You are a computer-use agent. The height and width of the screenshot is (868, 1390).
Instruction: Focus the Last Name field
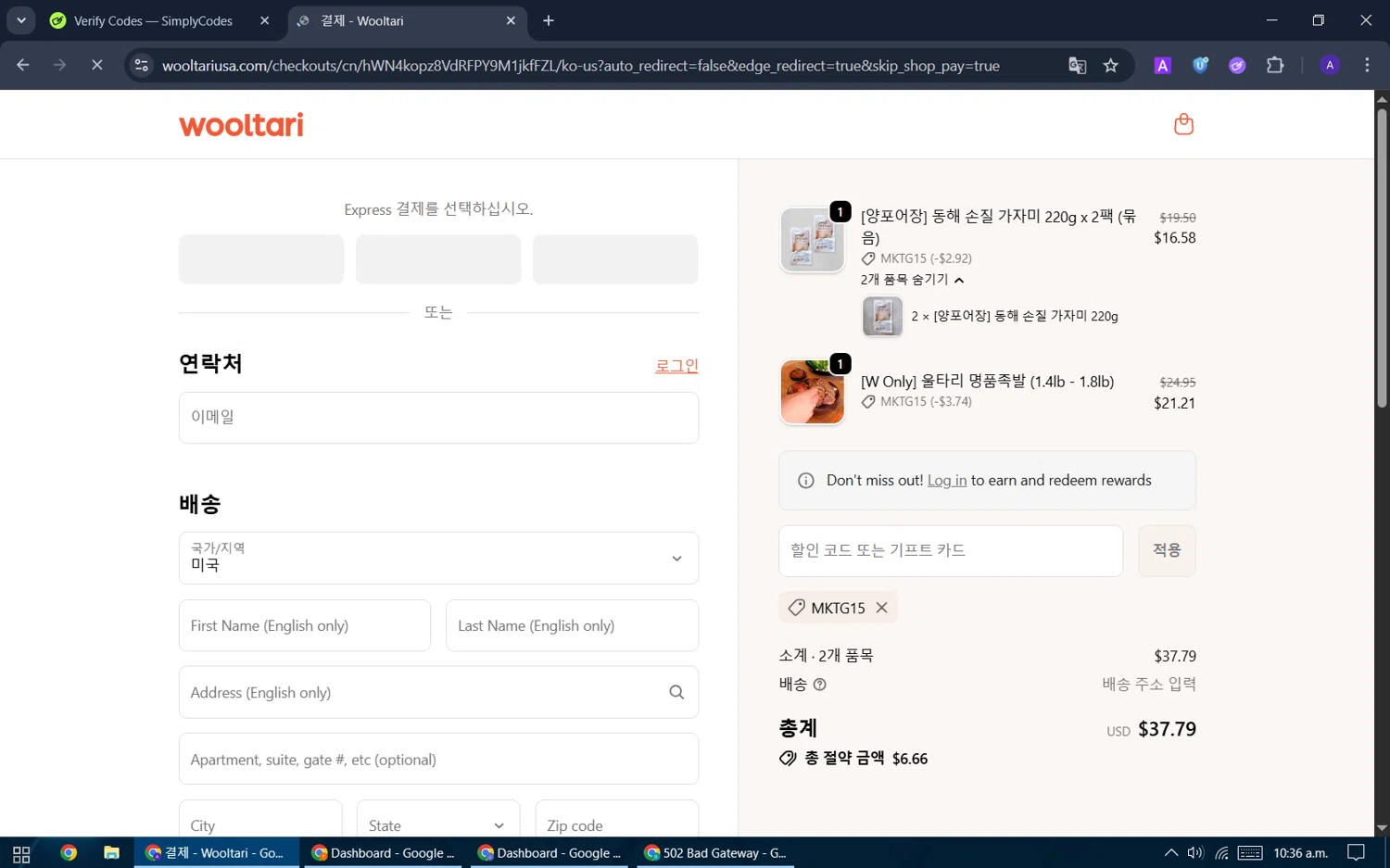[572, 625]
